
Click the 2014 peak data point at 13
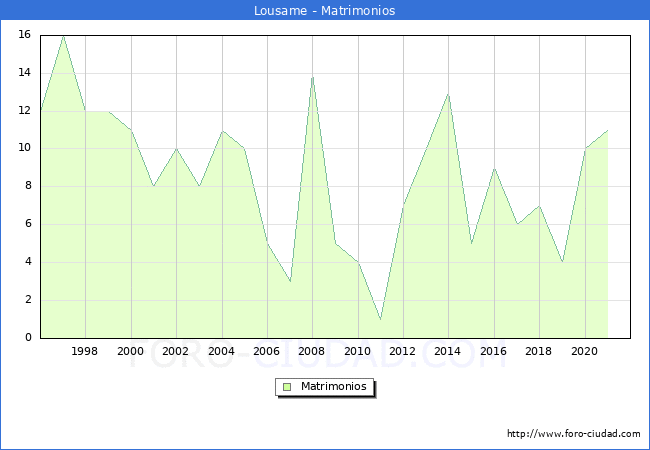tap(448, 95)
